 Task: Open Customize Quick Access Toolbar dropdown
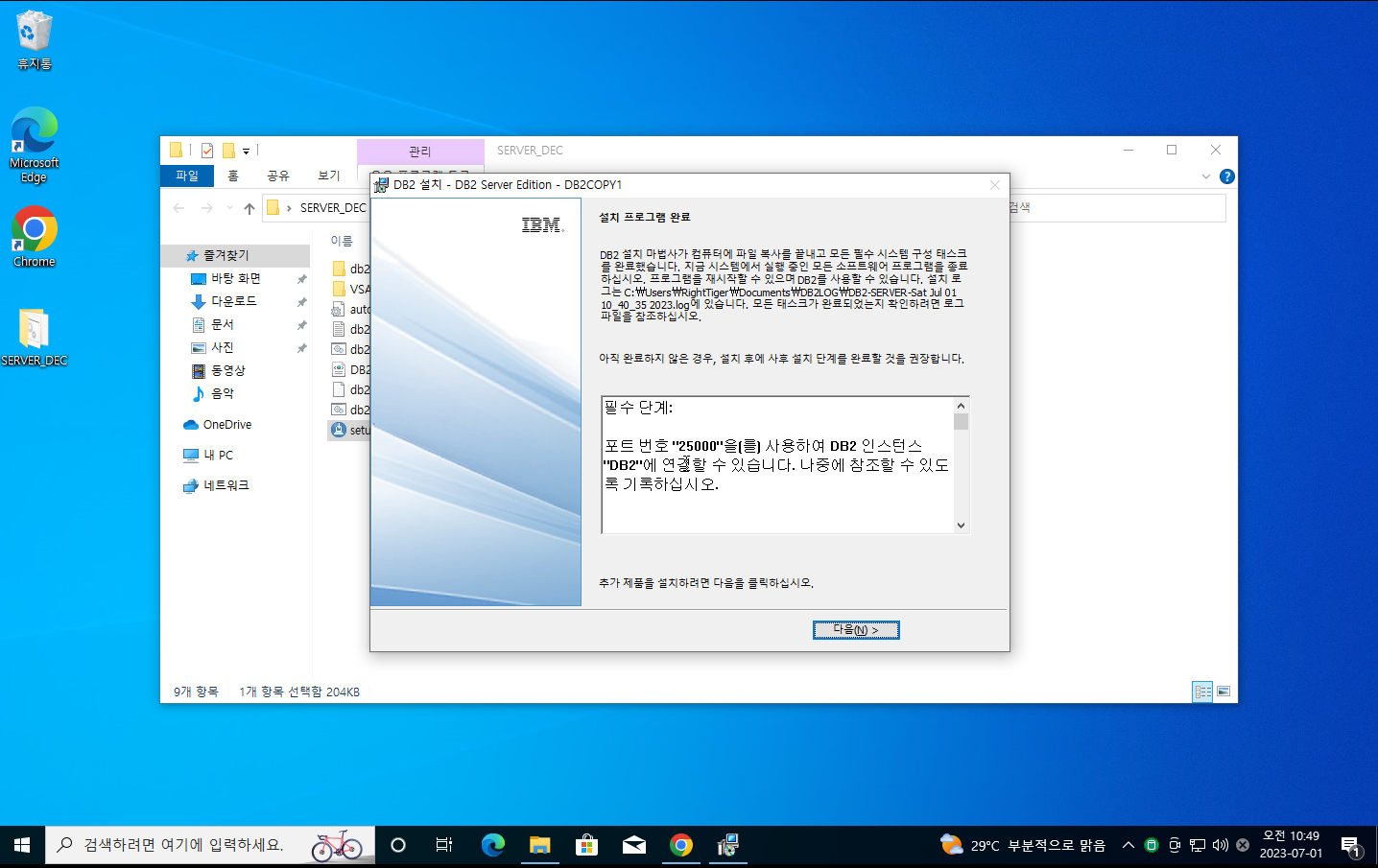[246, 151]
